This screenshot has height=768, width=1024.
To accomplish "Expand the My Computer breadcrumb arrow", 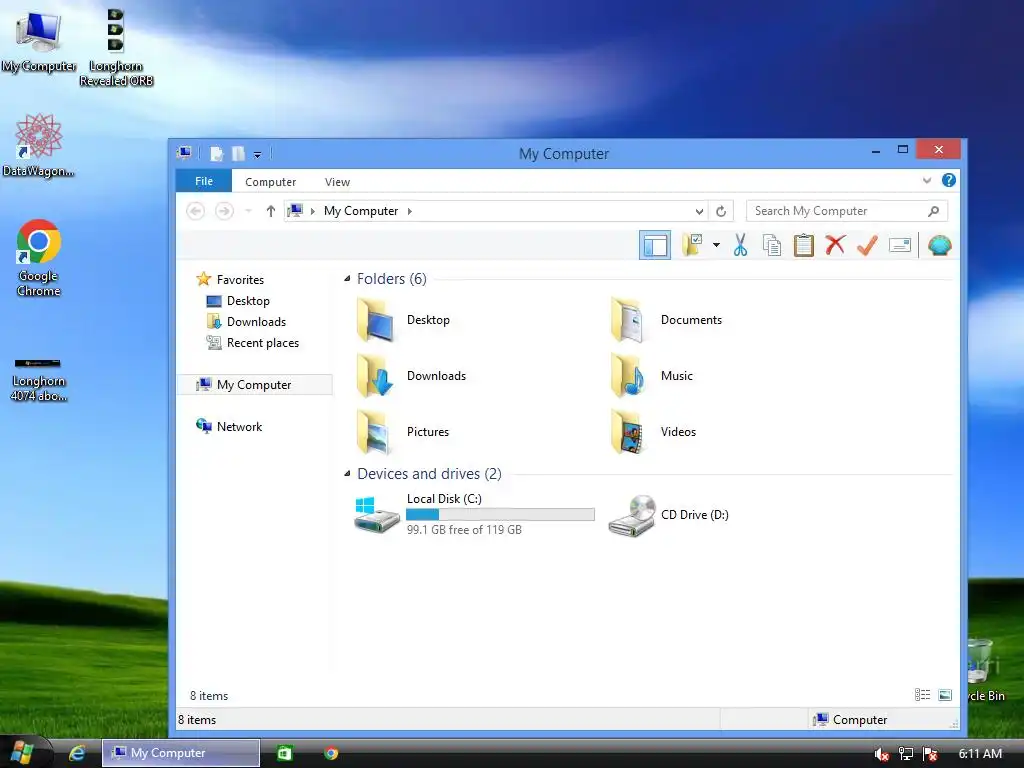I will pos(409,211).
